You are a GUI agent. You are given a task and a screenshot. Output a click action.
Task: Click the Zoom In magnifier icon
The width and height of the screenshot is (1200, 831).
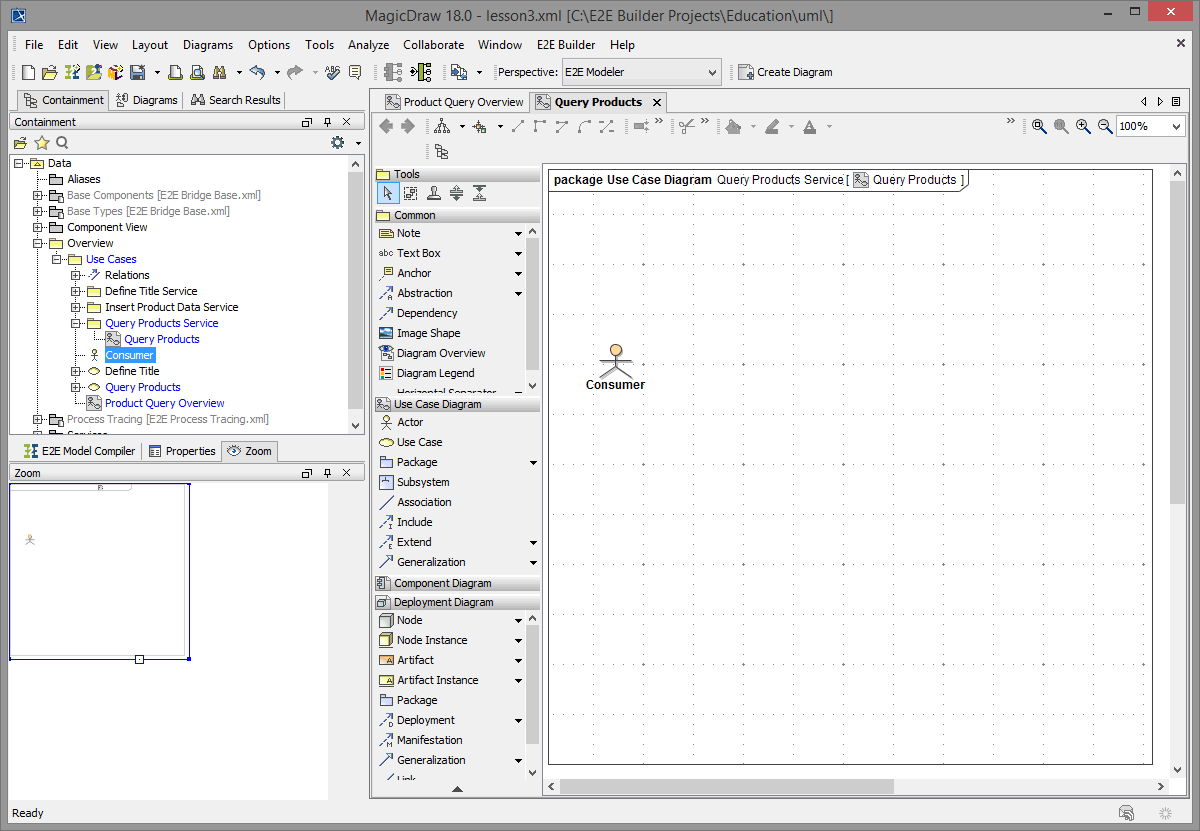1083,127
